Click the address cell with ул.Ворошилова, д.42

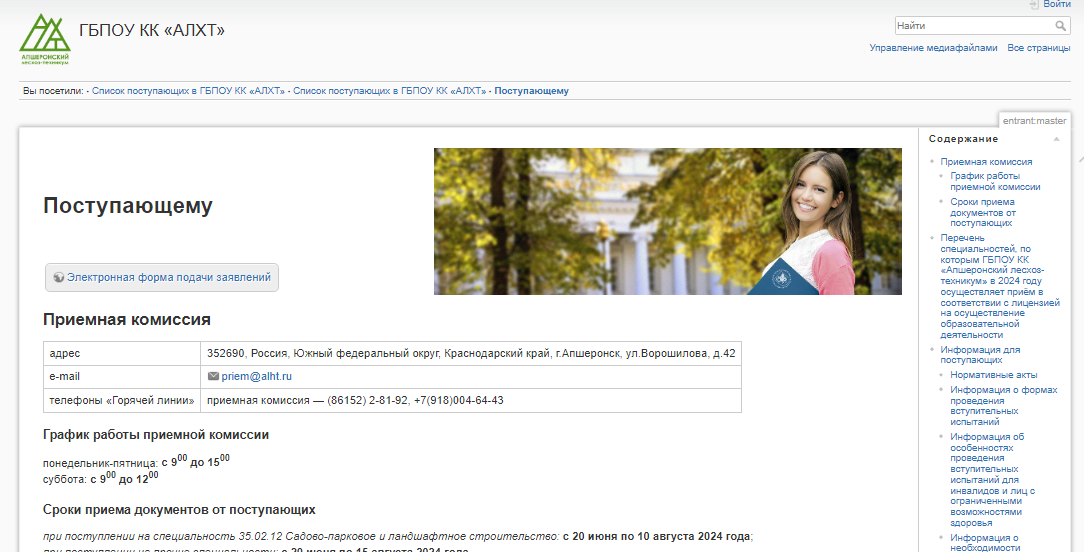point(471,353)
